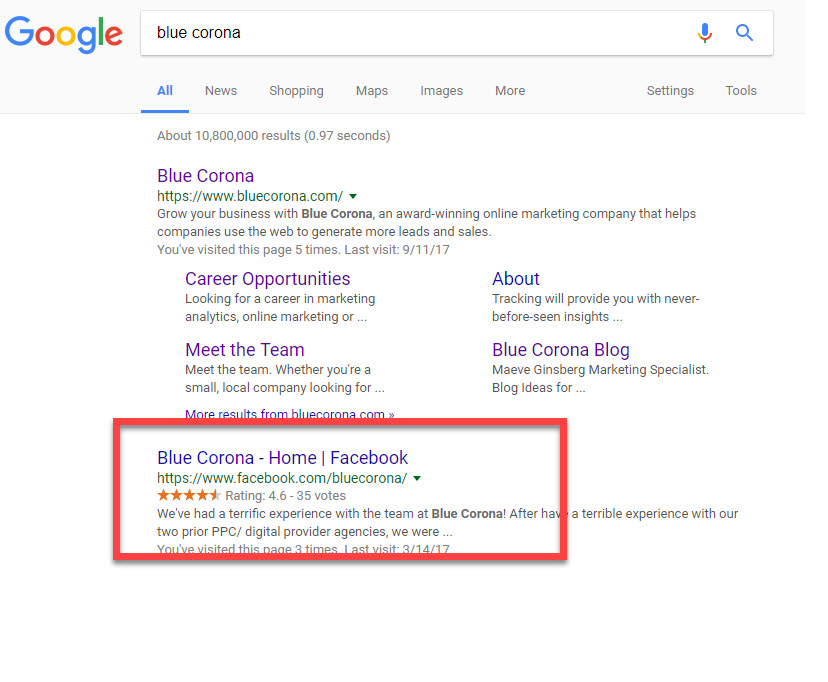
Task: Click the 'Maeve Ginsberg Marketing Specialist' snippet
Action: pos(600,378)
